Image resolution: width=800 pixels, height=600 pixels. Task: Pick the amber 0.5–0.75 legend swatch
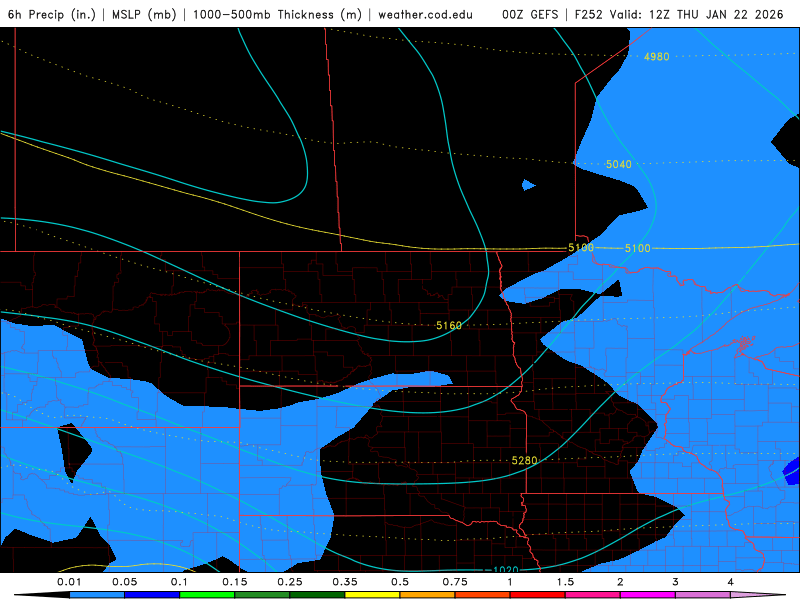click(x=428, y=595)
